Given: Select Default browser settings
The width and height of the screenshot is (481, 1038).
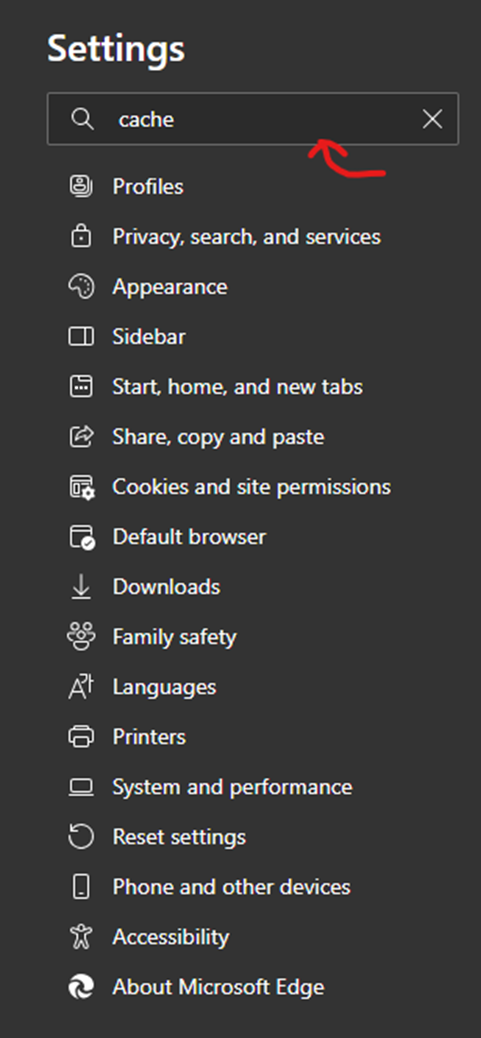Looking at the screenshot, I should click(x=189, y=537).
